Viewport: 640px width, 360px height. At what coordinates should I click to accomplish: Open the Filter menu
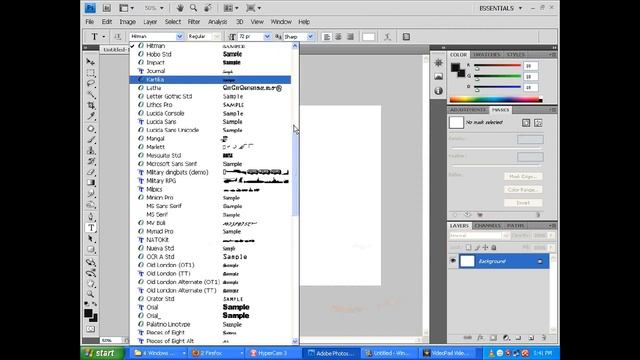[x=194, y=22]
